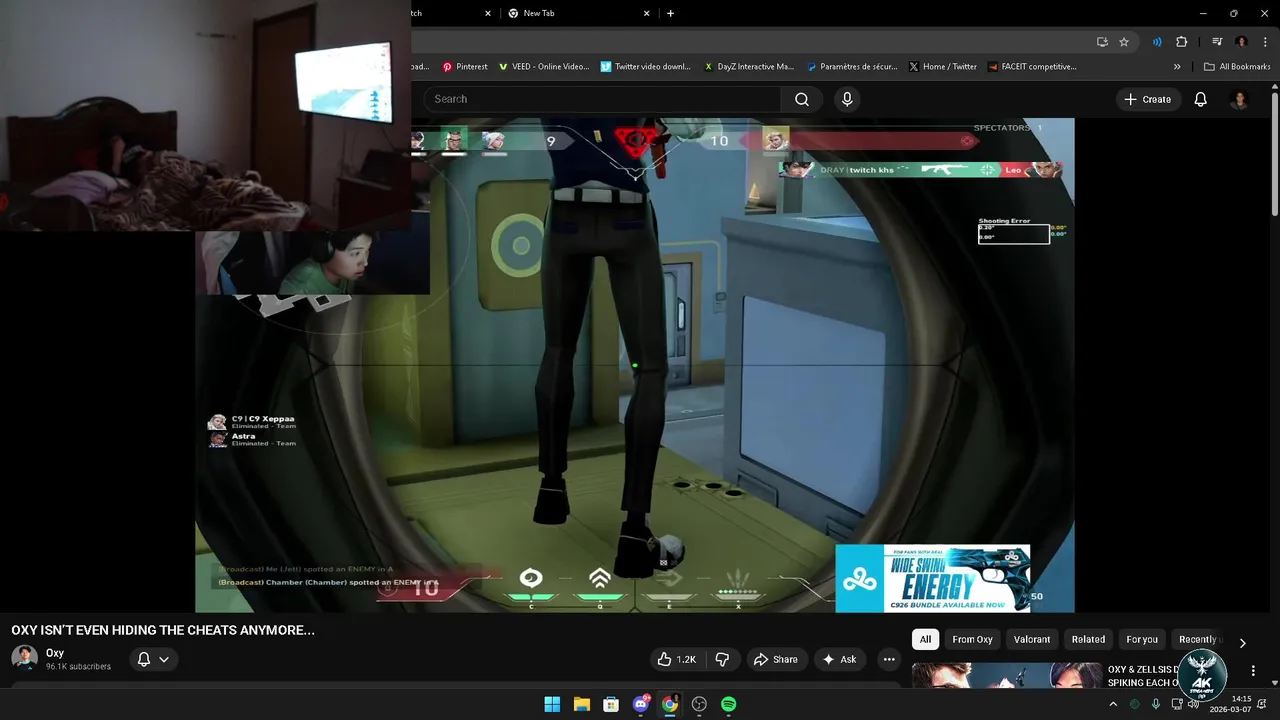Select the Related filter chip
Viewport: 1280px width, 720px height.
tap(1088, 639)
